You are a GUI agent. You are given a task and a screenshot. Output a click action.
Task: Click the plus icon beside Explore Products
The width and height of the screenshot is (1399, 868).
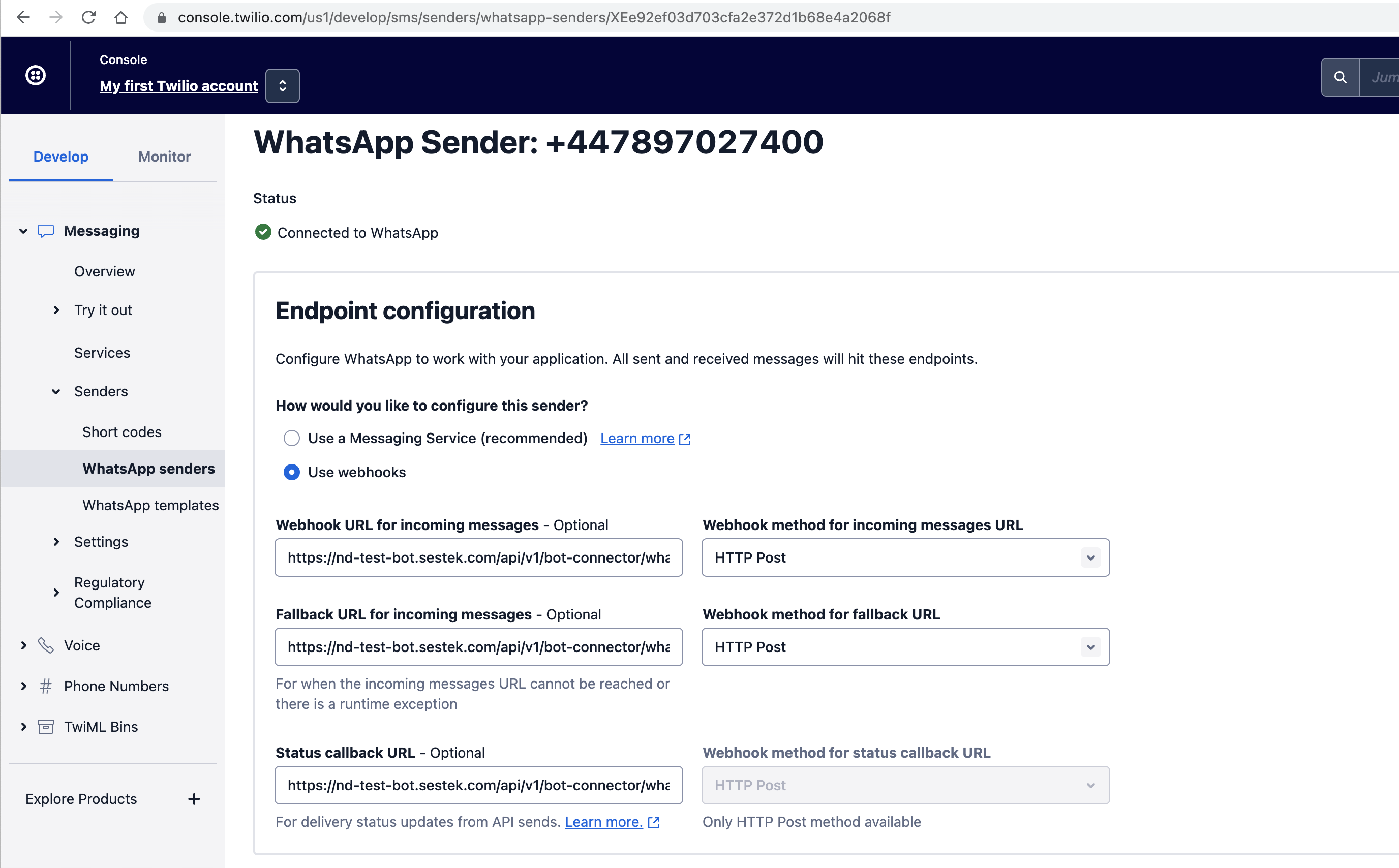tap(194, 799)
